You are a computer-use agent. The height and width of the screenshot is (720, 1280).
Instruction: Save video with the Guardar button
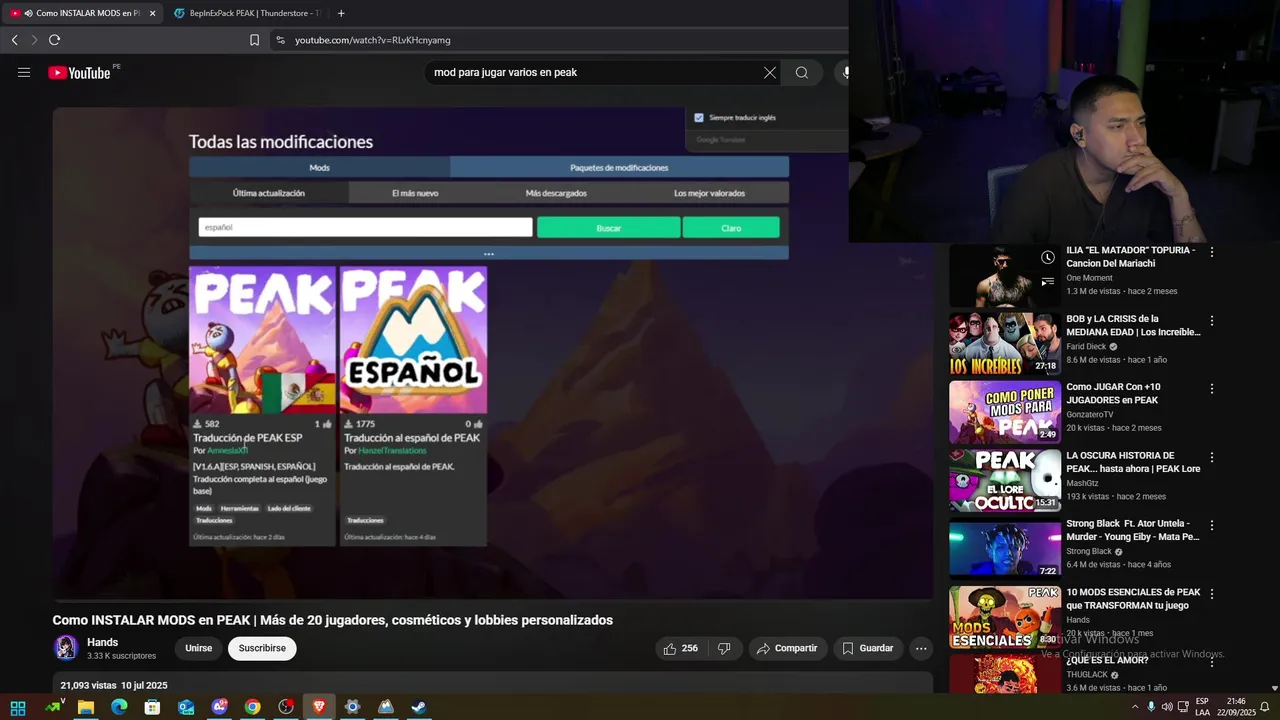867,648
